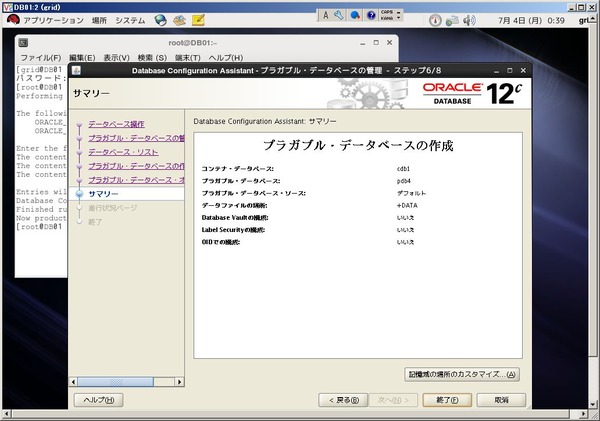Click the date and time 7月 4日 clock
Image resolution: width=600 pixels, height=421 pixels.
pyautogui.click(x=531, y=20)
